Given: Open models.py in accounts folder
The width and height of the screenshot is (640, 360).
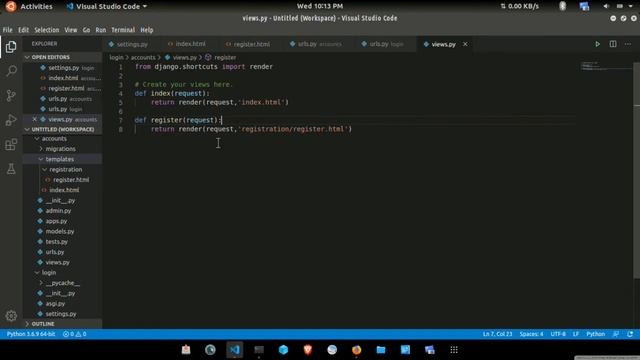Looking at the screenshot, I should click(60, 231).
